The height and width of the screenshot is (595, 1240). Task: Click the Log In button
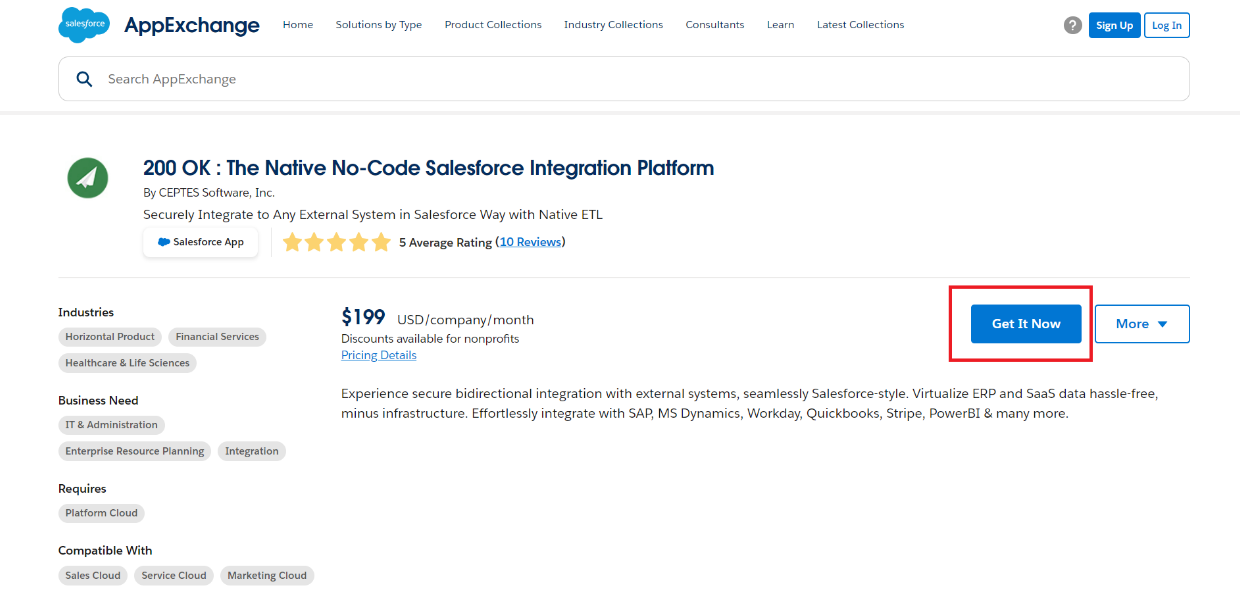pos(1167,25)
